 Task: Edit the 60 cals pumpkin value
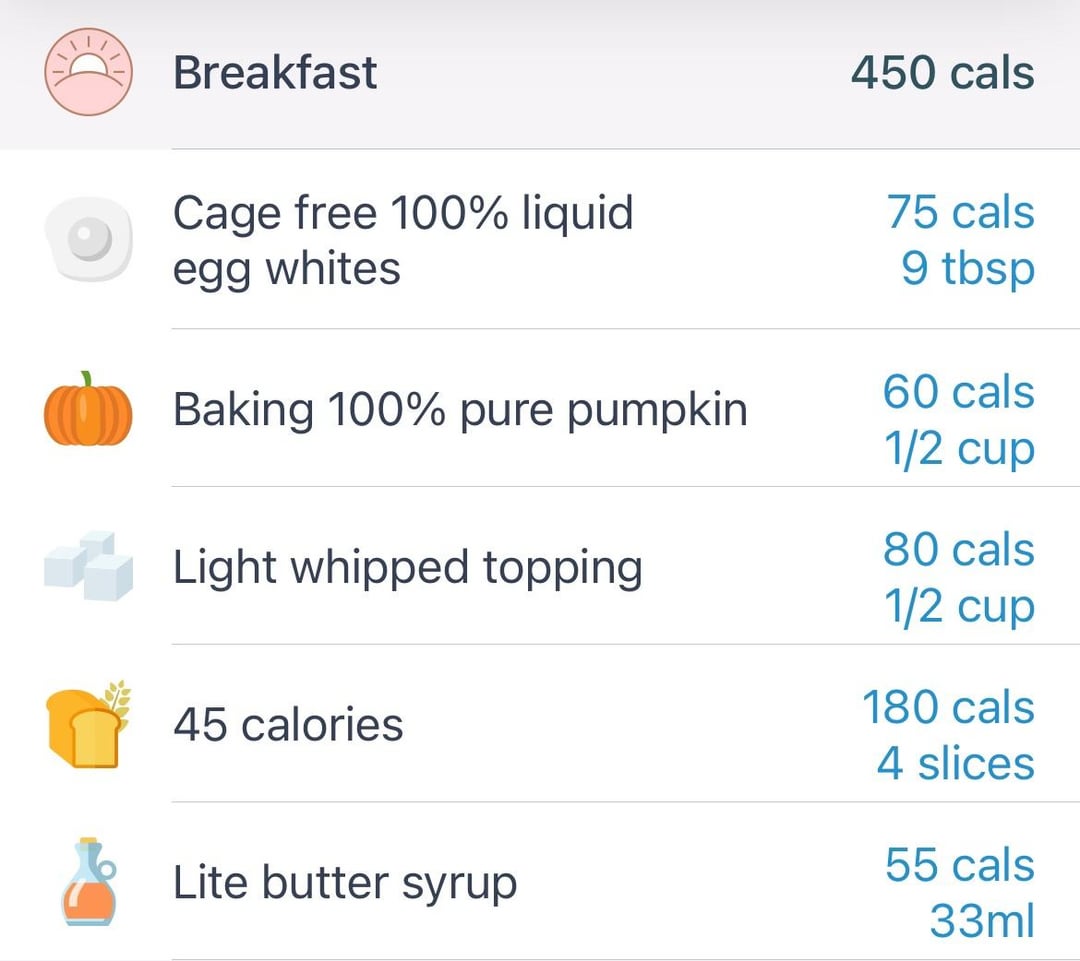coord(959,392)
